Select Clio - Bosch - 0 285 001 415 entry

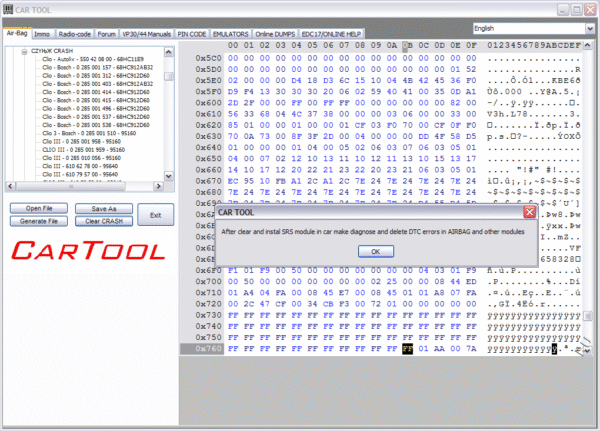tap(96, 100)
